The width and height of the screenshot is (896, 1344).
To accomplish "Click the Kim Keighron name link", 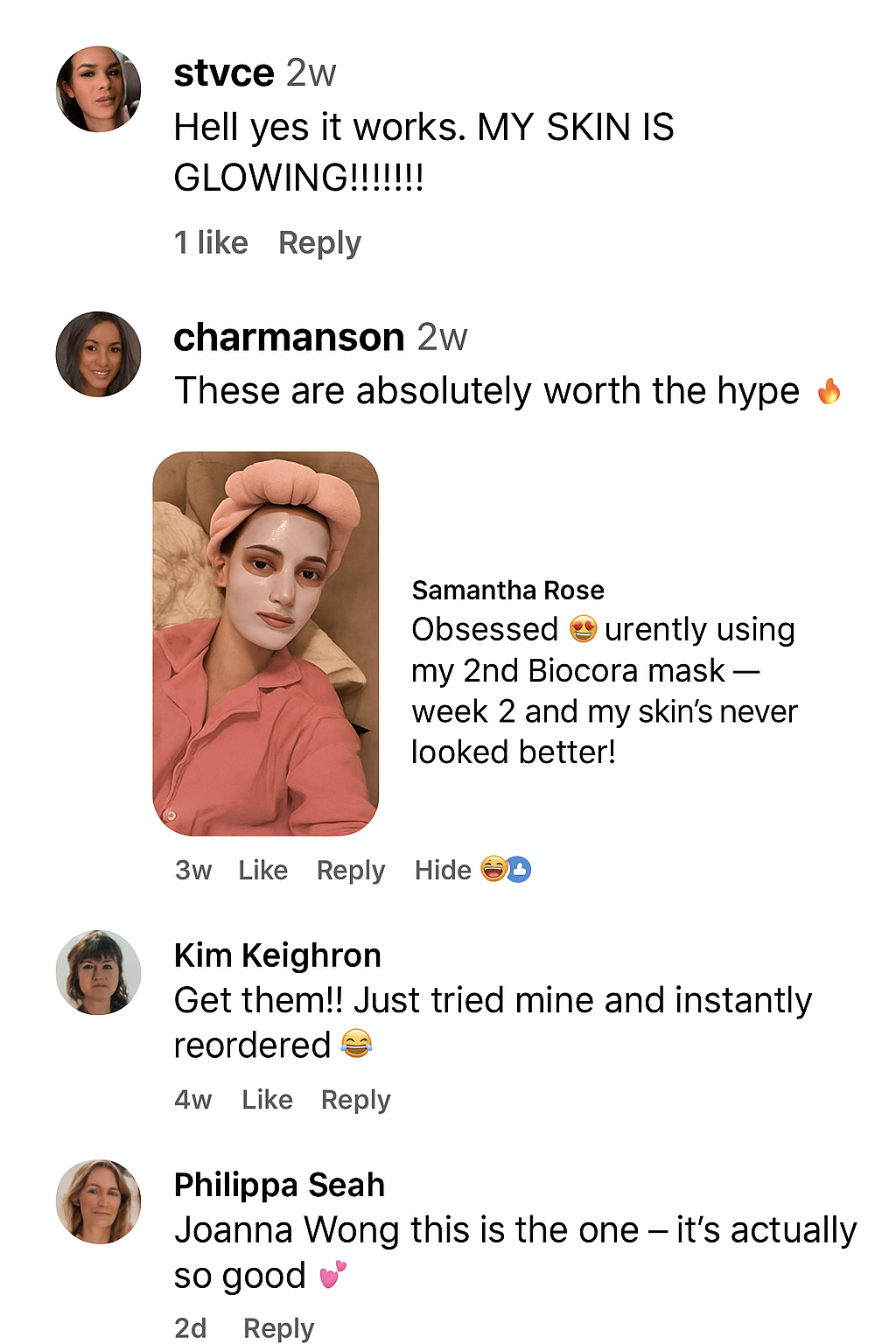I will point(277,955).
